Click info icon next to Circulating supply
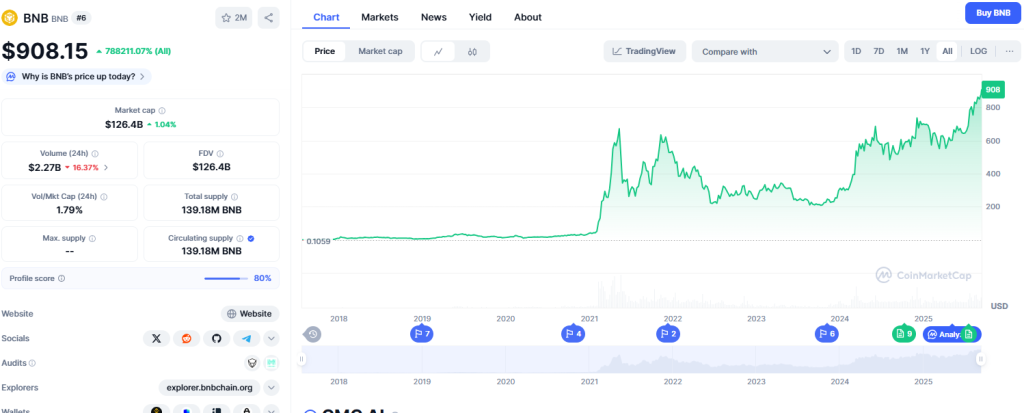Viewport: 1024px width, 413px height. [240, 239]
